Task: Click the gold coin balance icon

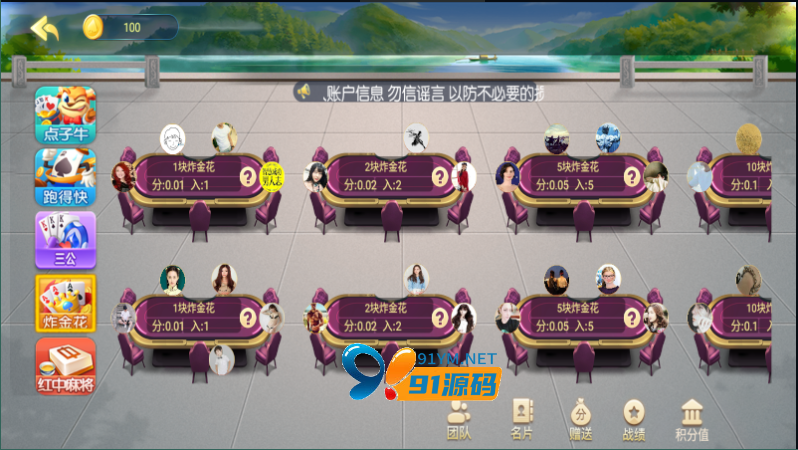Action: tap(93, 27)
